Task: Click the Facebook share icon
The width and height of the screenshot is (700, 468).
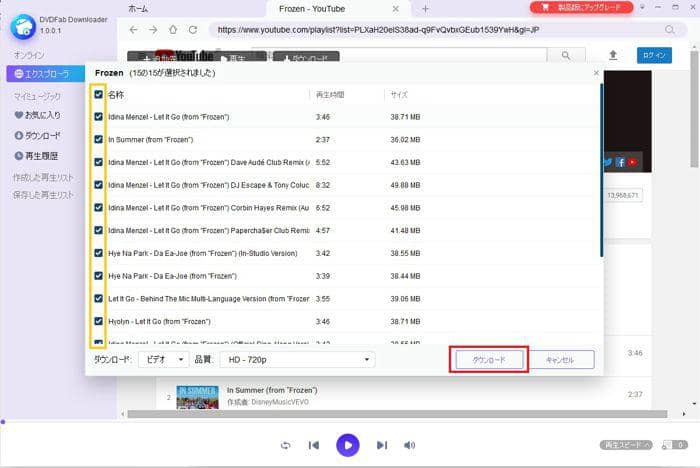Action: 620,163
